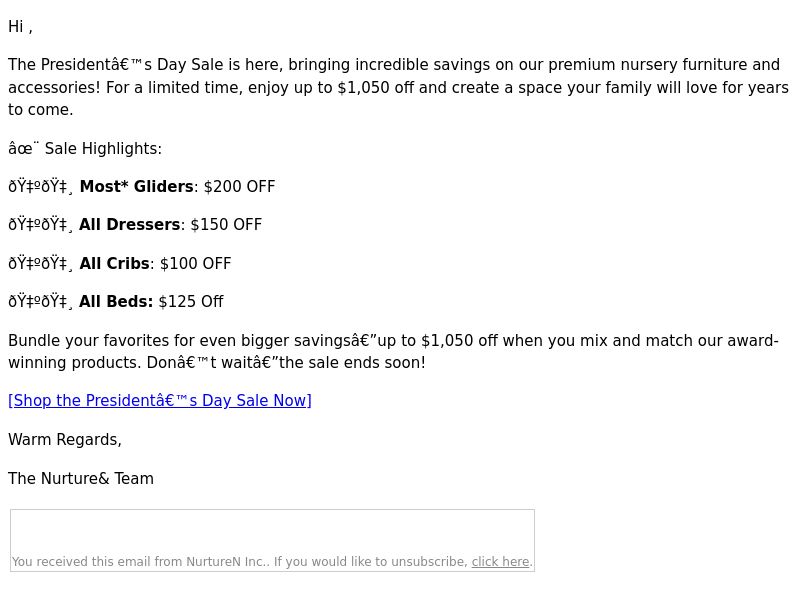Click the 'Sale Highlights:' heading
The image size is (800, 600).
click(103, 148)
